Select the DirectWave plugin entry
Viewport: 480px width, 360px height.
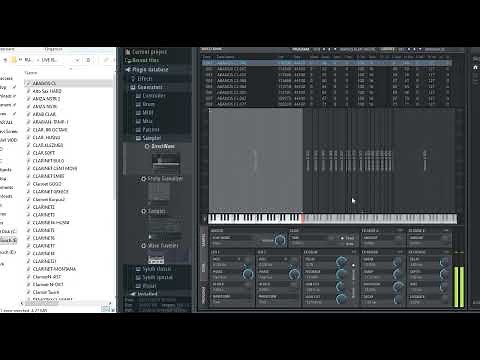pyautogui.click(x=163, y=146)
